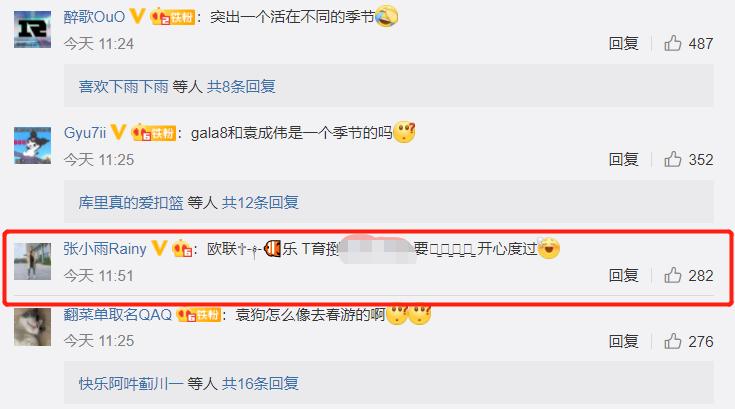
Task: Open 翻菜单取名QAQ's username link
Action: click(118, 314)
